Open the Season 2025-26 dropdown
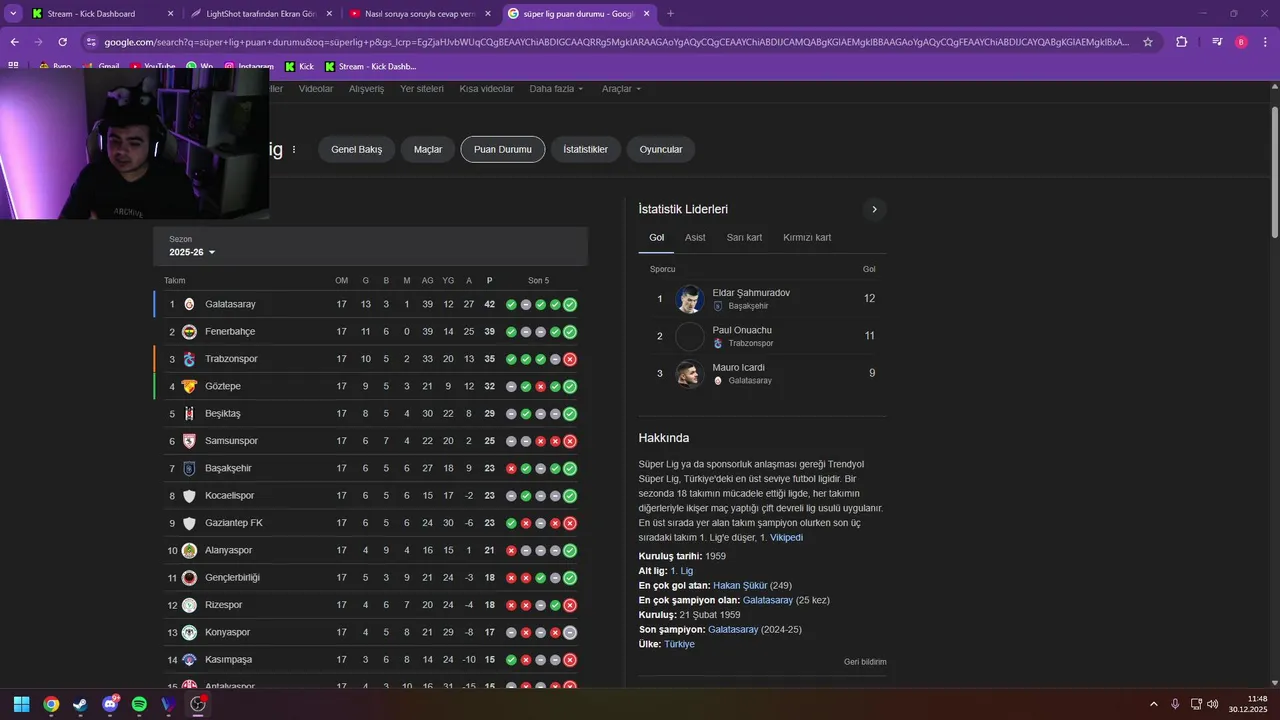The image size is (1280, 720). (x=192, y=252)
